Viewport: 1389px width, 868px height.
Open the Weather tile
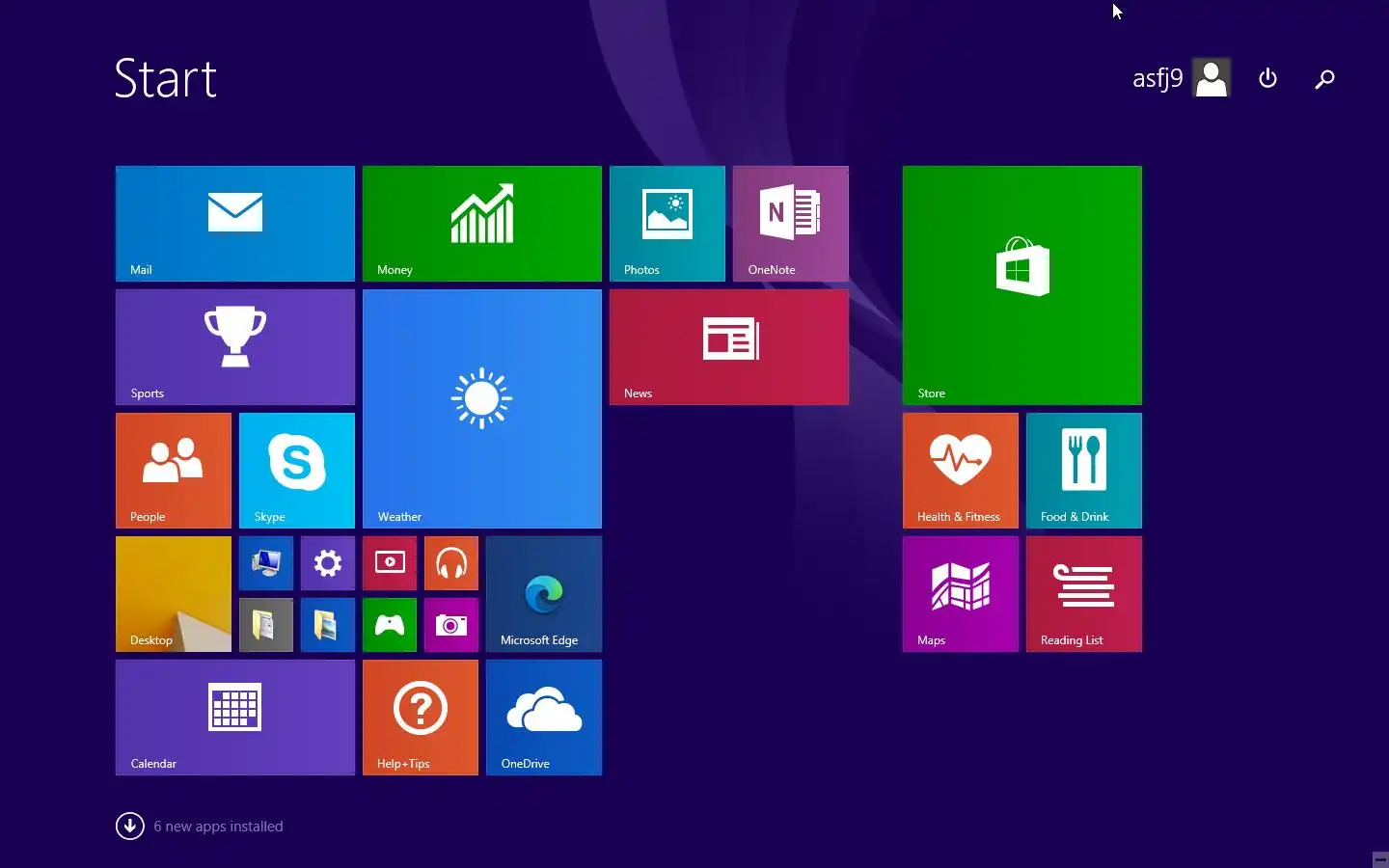[x=482, y=409]
